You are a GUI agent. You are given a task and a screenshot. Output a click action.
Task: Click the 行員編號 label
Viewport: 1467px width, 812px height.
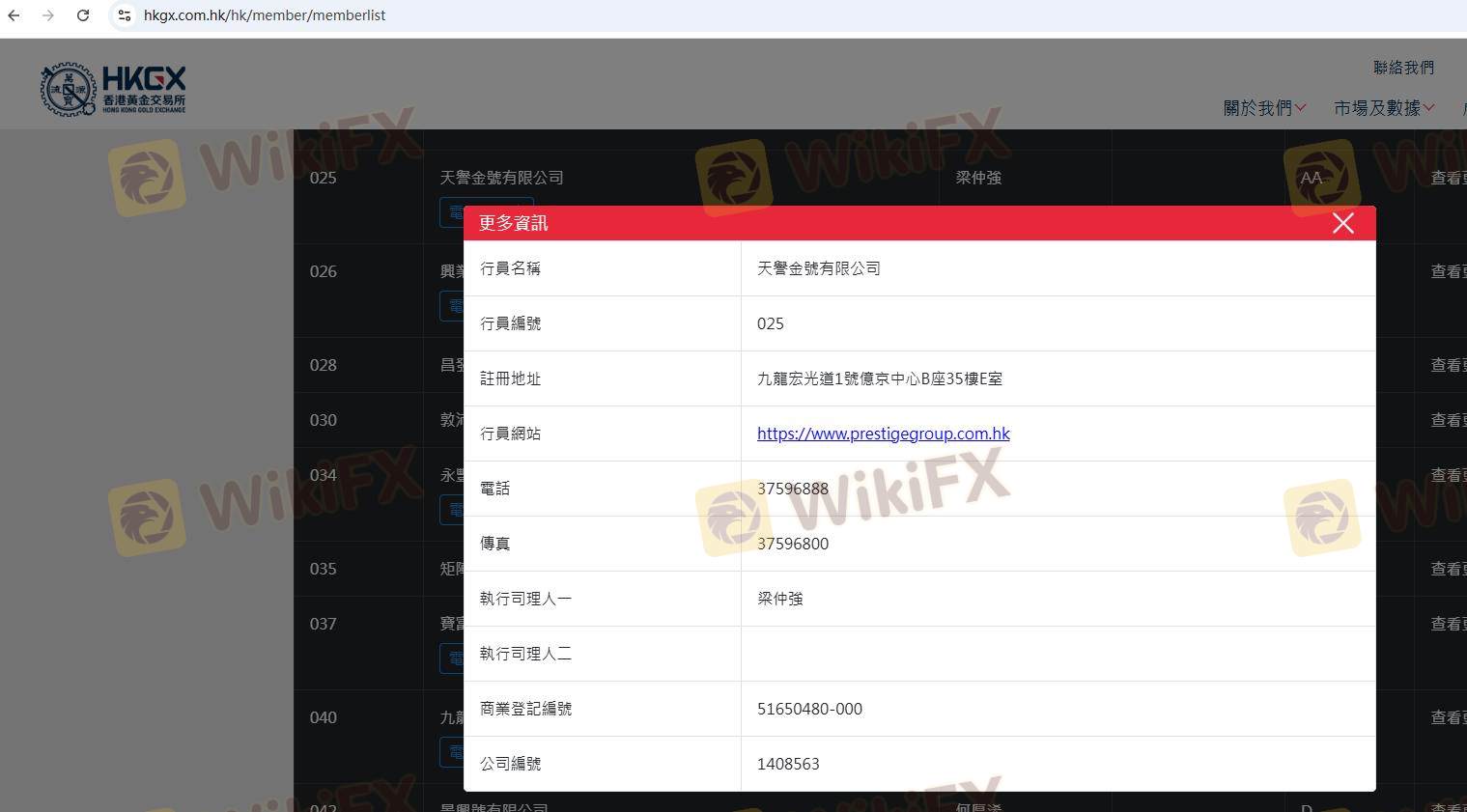510,323
